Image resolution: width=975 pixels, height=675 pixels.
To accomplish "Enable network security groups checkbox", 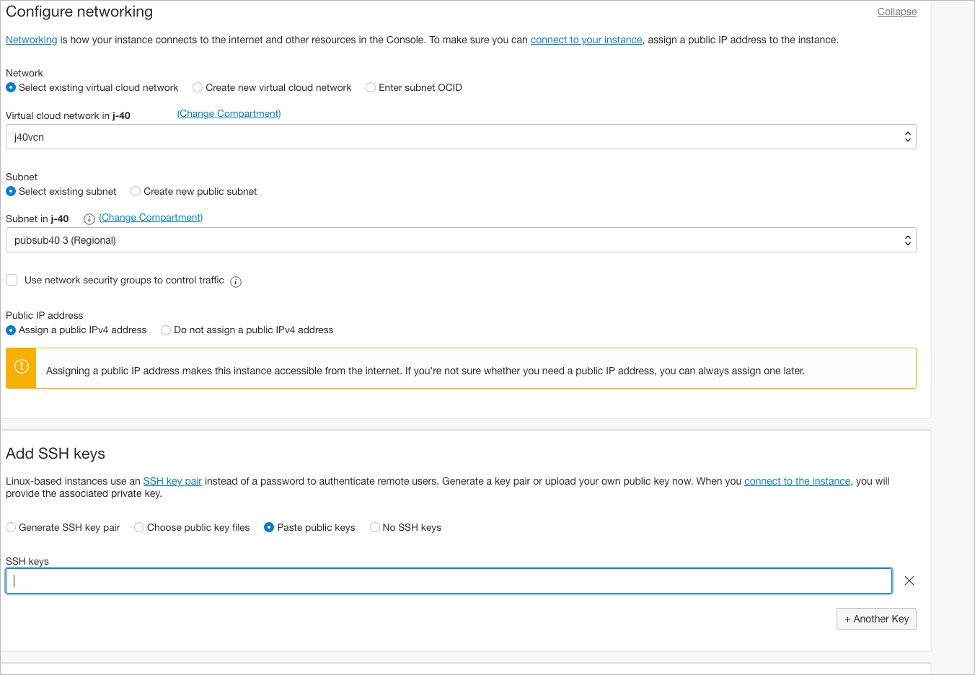I will [x=12, y=281].
